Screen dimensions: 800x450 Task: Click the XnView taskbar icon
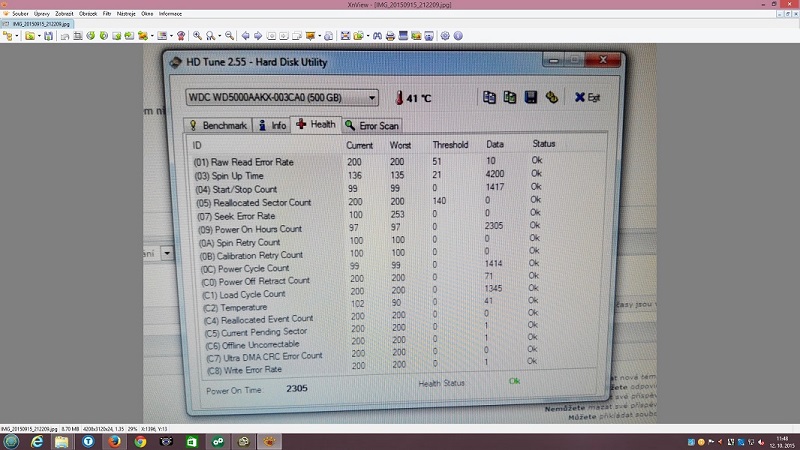coord(269,441)
